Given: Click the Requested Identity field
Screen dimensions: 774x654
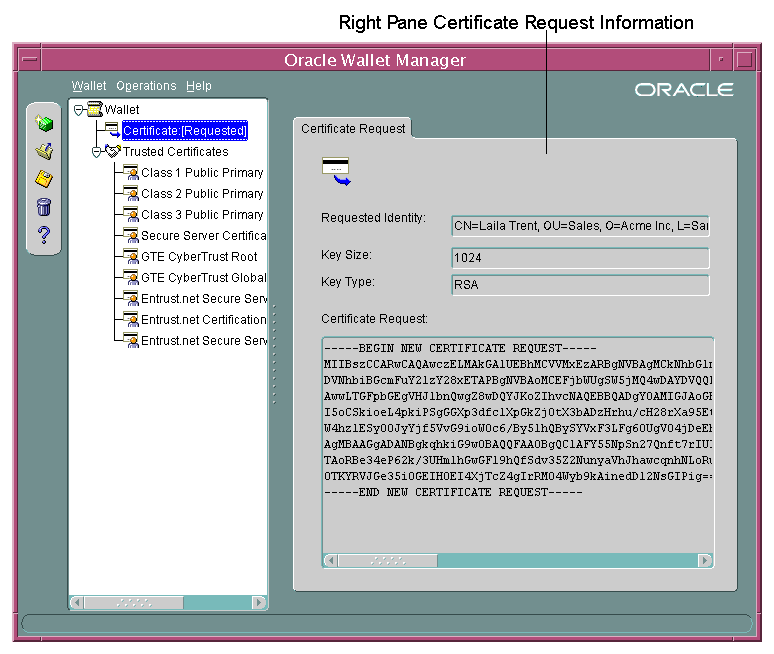Looking at the screenshot, I should pyautogui.click(x=580, y=226).
